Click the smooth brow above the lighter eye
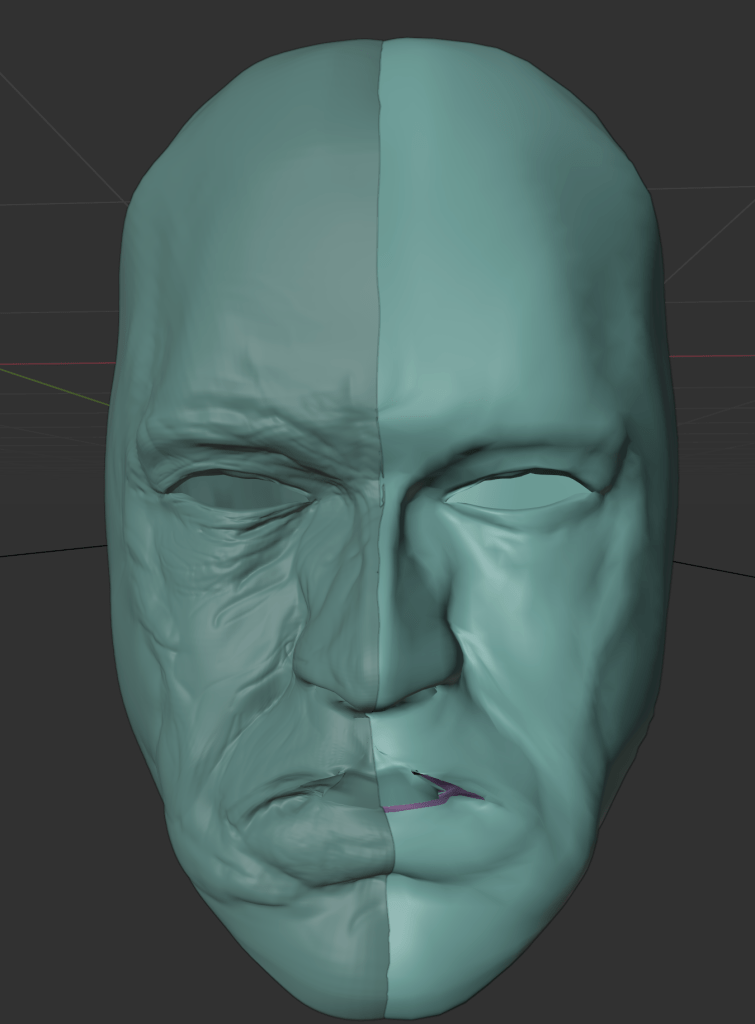This screenshot has height=1024, width=755. [x=520, y=440]
